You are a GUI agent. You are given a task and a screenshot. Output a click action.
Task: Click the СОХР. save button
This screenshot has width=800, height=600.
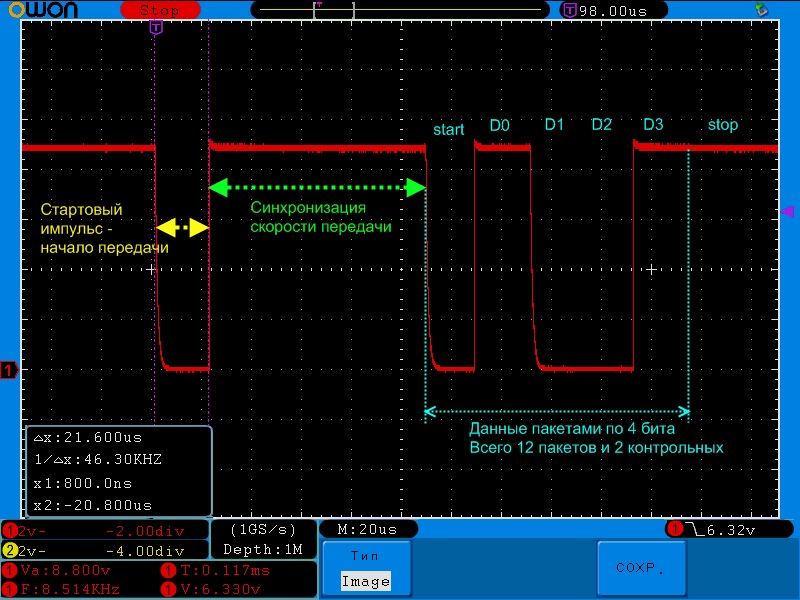coord(641,568)
